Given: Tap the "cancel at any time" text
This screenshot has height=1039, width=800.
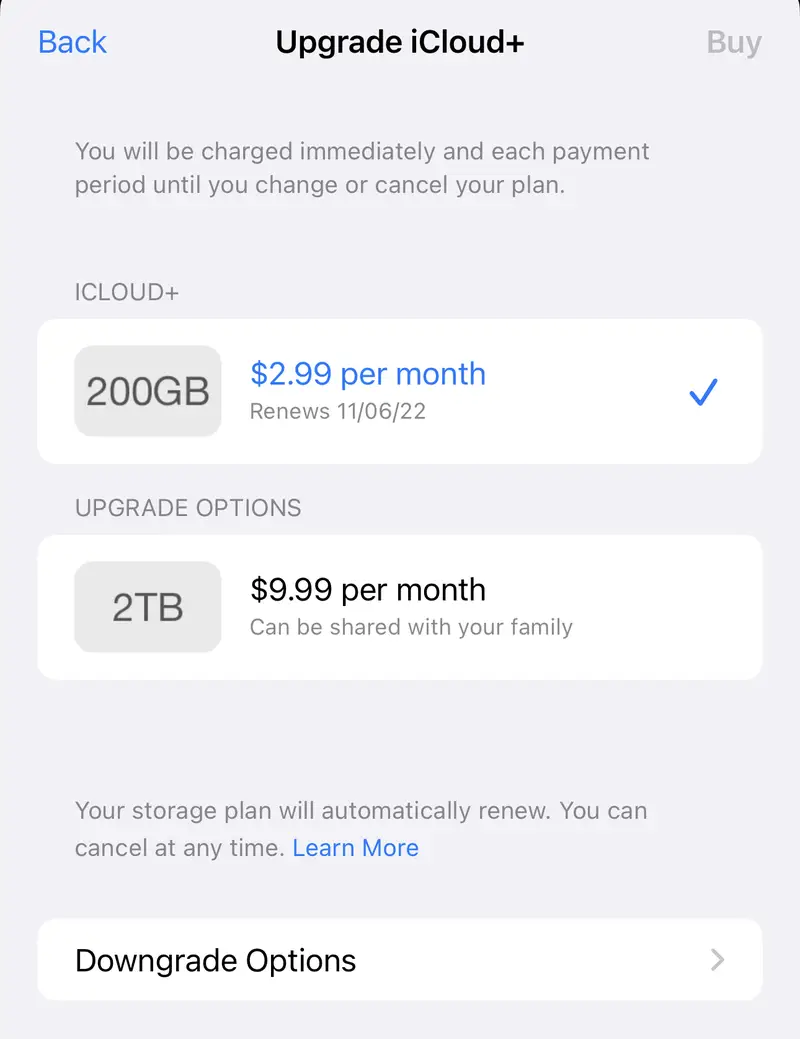Looking at the screenshot, I should point(180,848).
